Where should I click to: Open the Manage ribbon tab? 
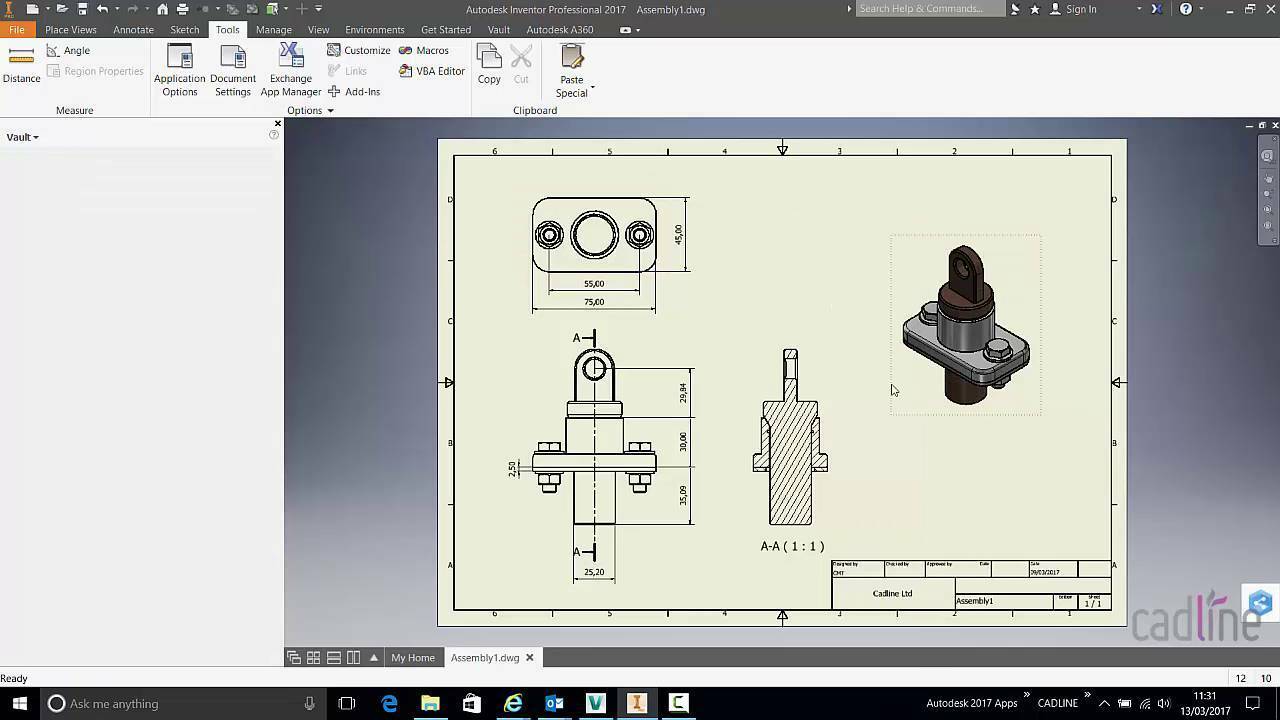[x=273, y=30]
